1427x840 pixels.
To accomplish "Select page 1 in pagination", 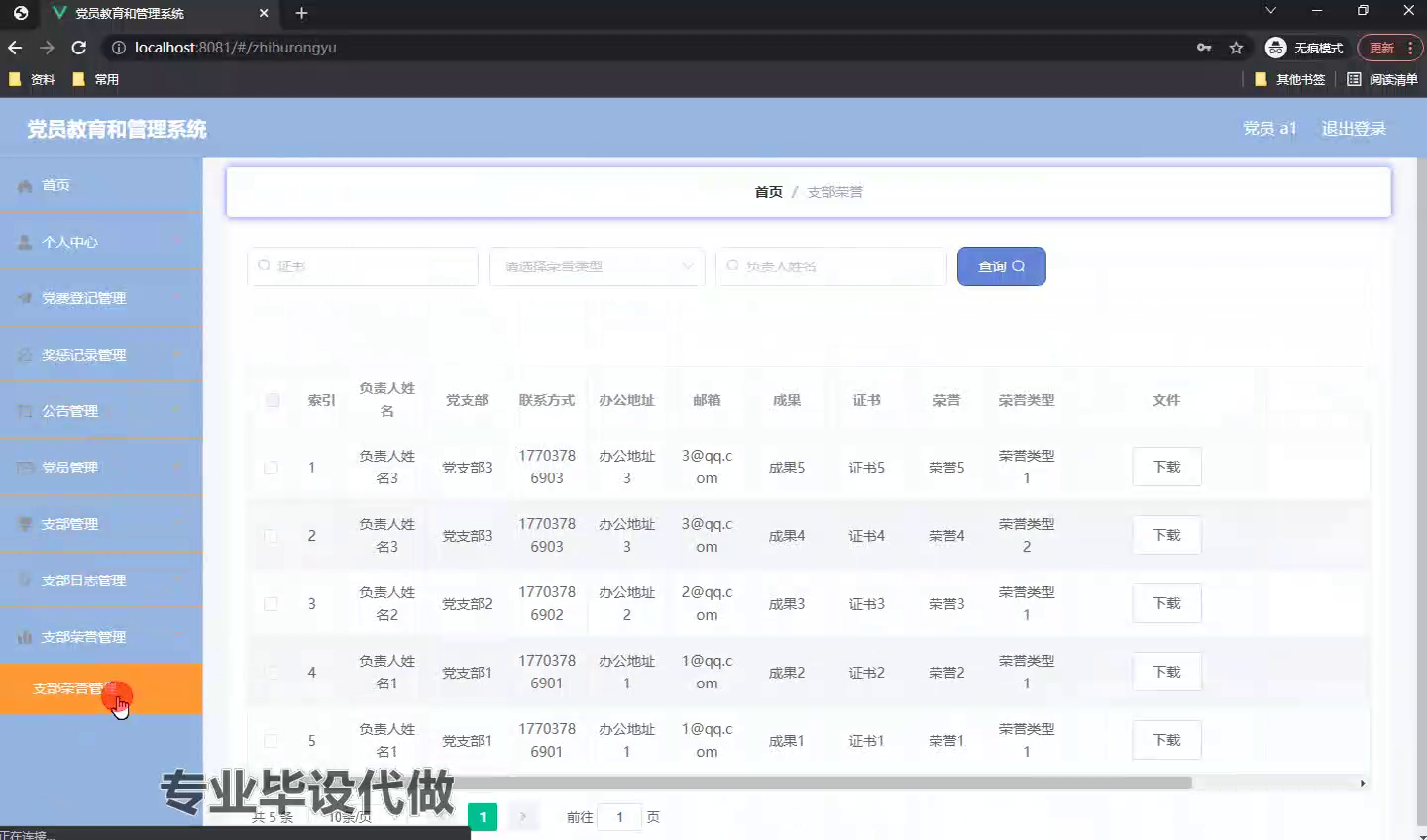I will coord(483,817).
